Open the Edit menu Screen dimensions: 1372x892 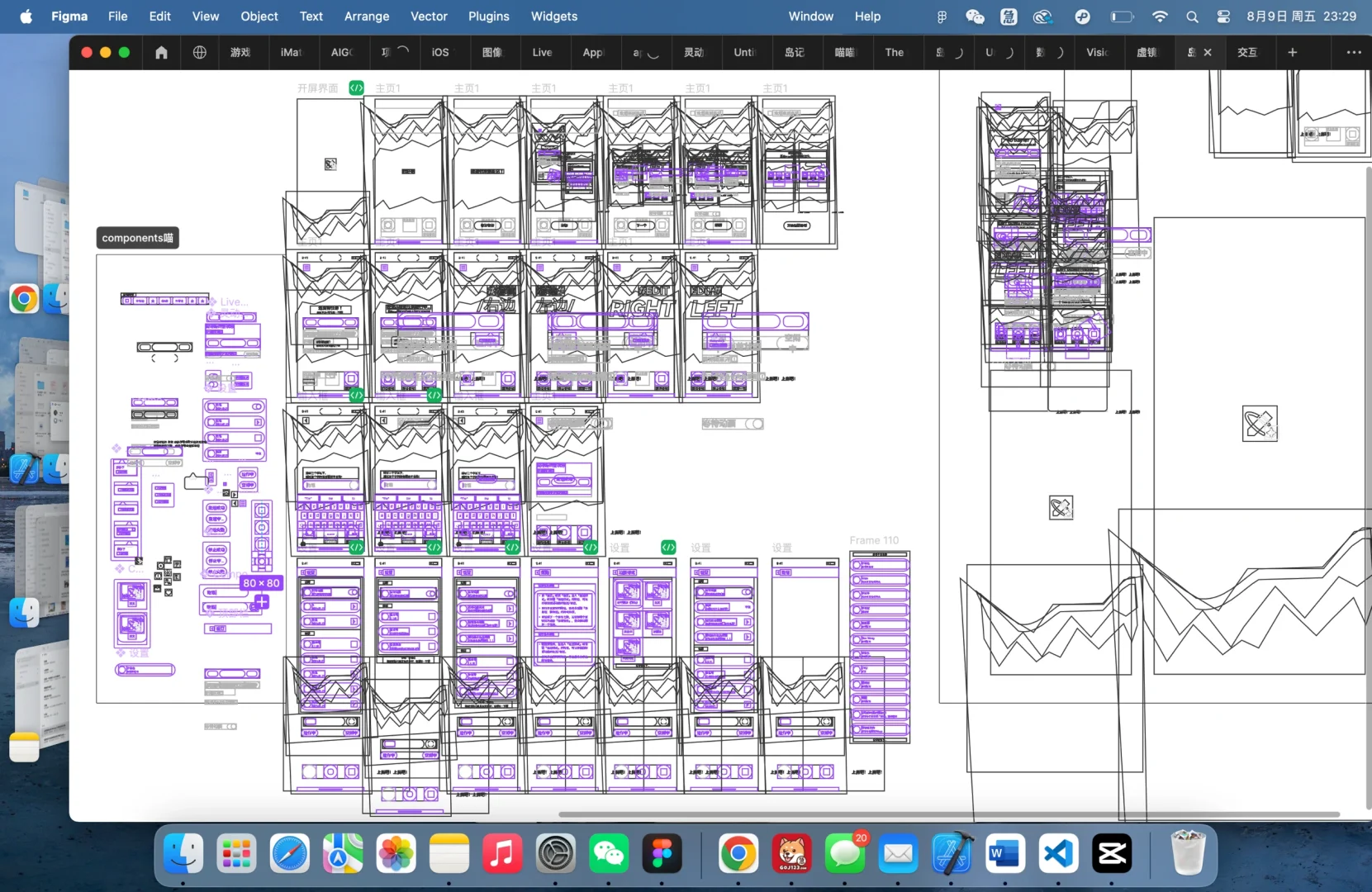[160, 17]
